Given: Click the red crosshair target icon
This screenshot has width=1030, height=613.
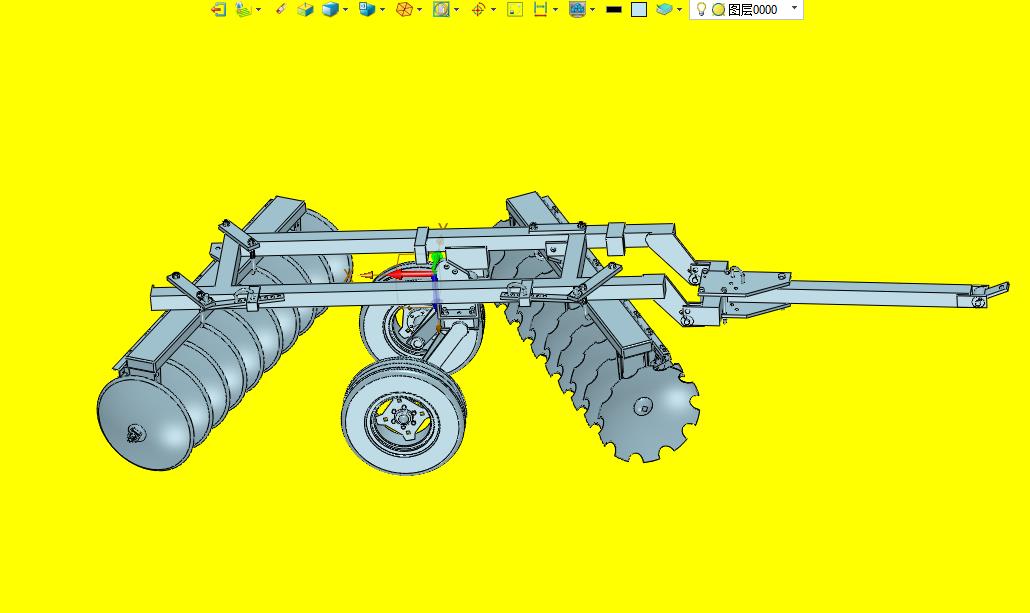Looking at the screenshot, I should [x=478, y=9].
